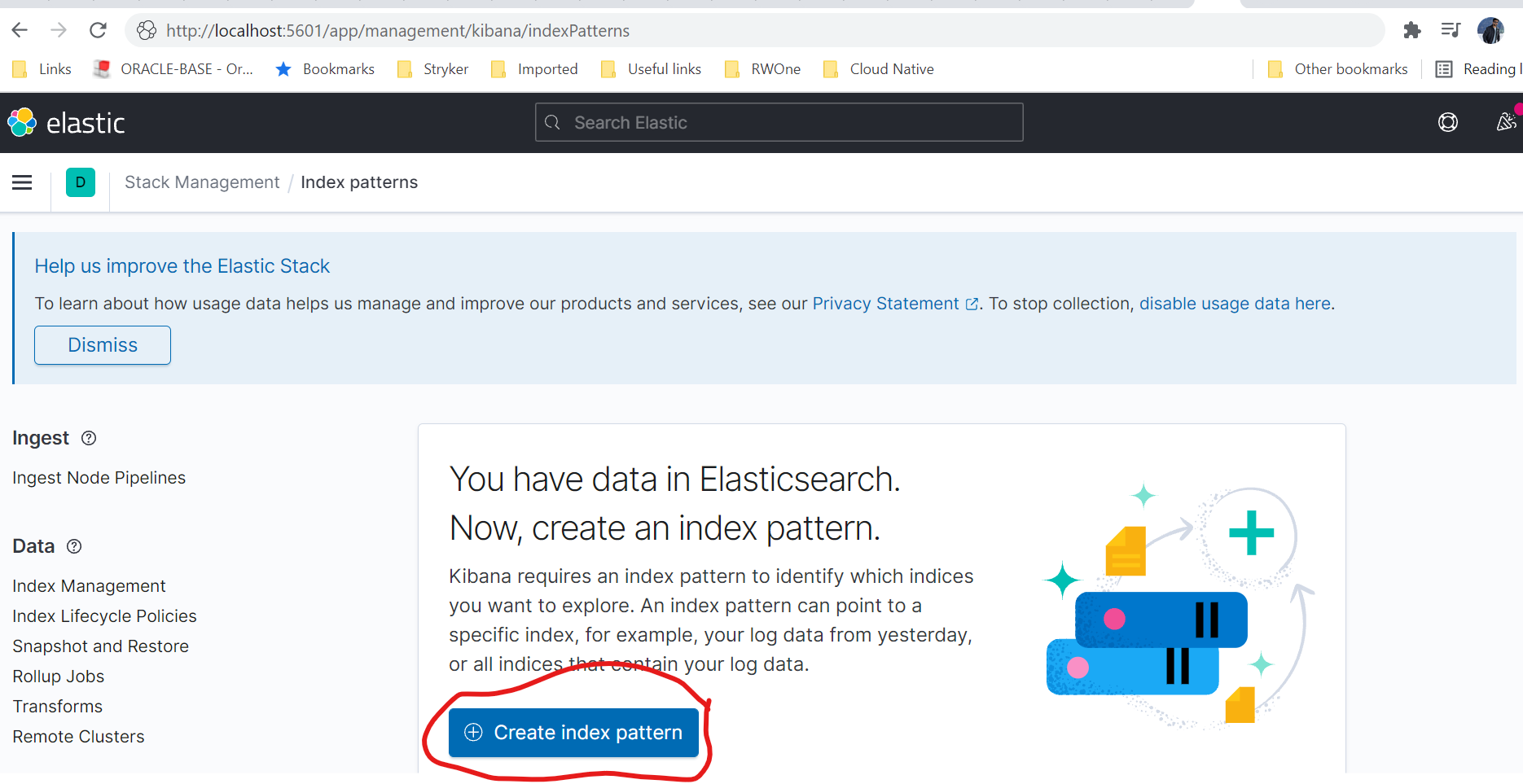Go back with browser back arrow

tap(20, 30)
